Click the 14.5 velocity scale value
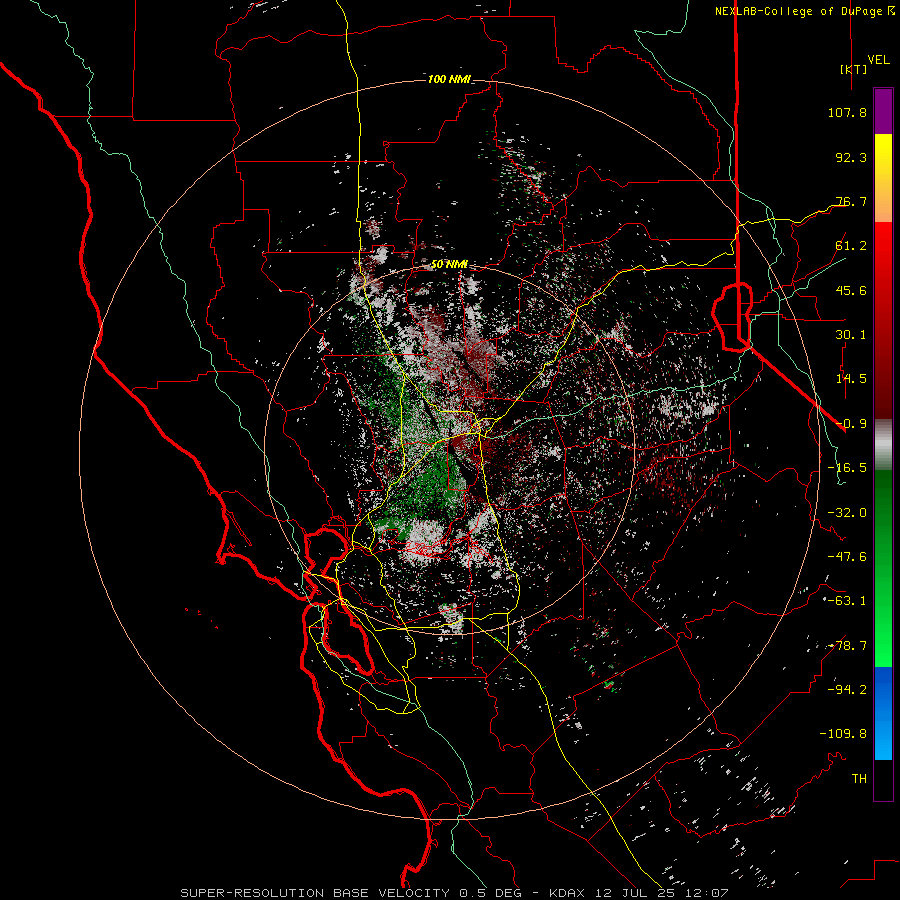The image size is (900, 900). point(851,379)
